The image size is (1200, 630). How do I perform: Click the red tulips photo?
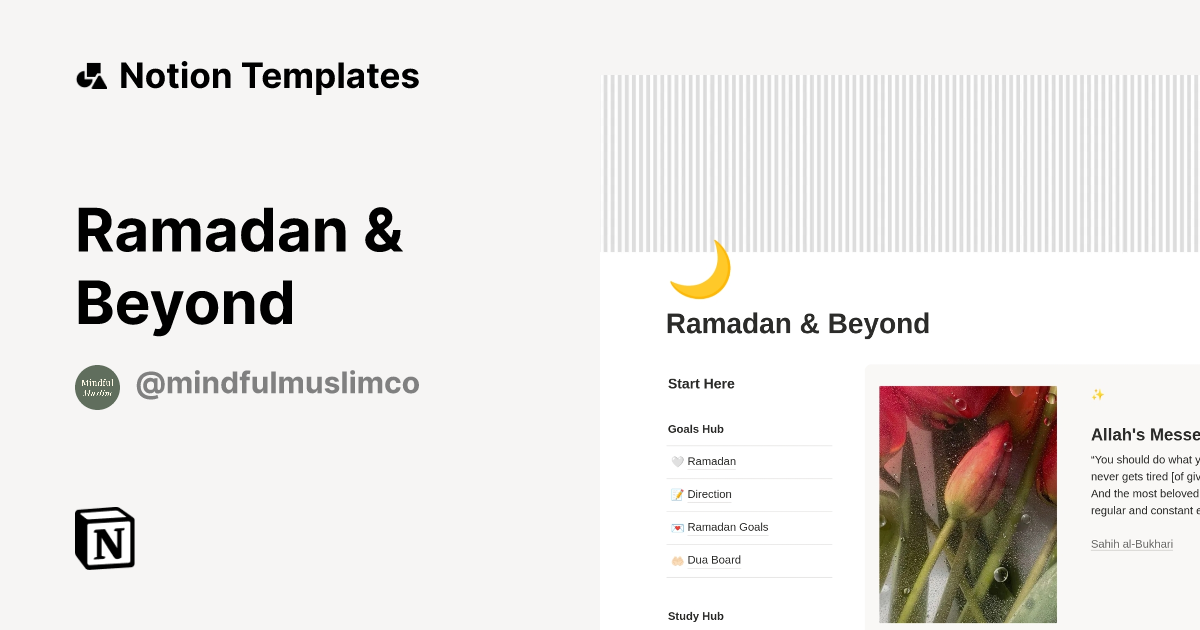pyautogui.click(x=967, y=503)
